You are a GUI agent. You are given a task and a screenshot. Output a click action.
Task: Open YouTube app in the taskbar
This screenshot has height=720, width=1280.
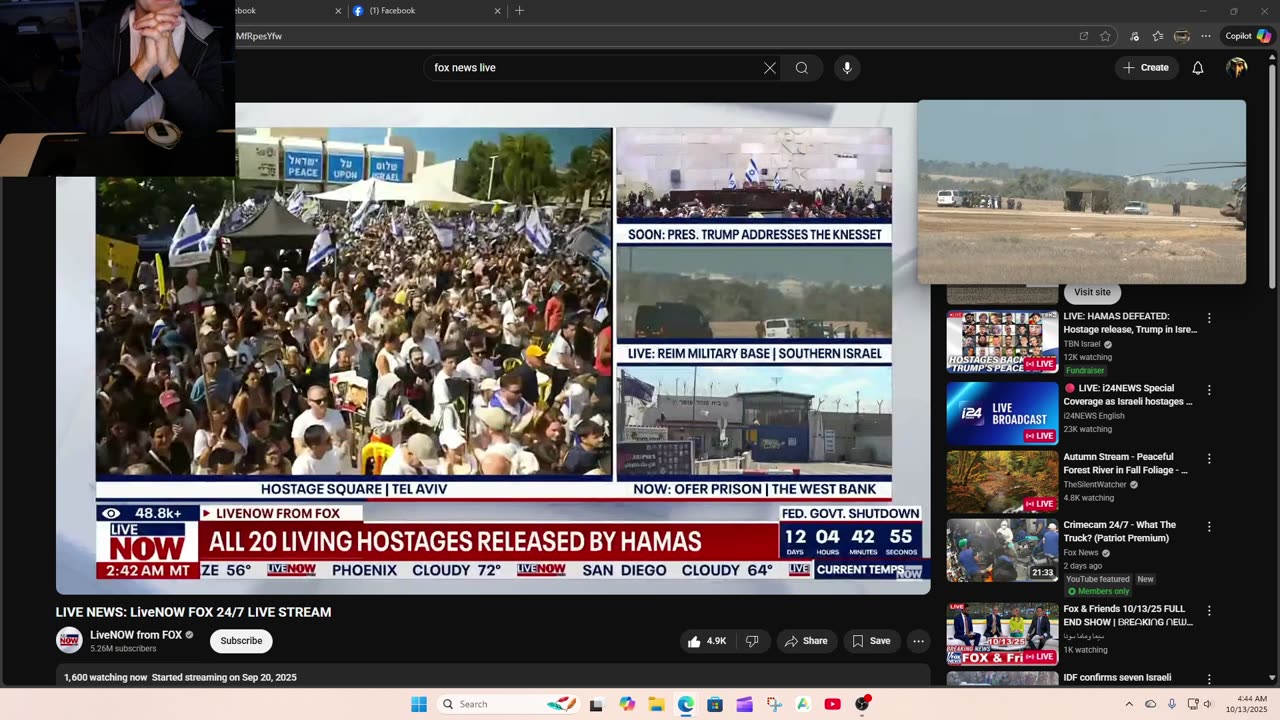[x=832, y=704]
